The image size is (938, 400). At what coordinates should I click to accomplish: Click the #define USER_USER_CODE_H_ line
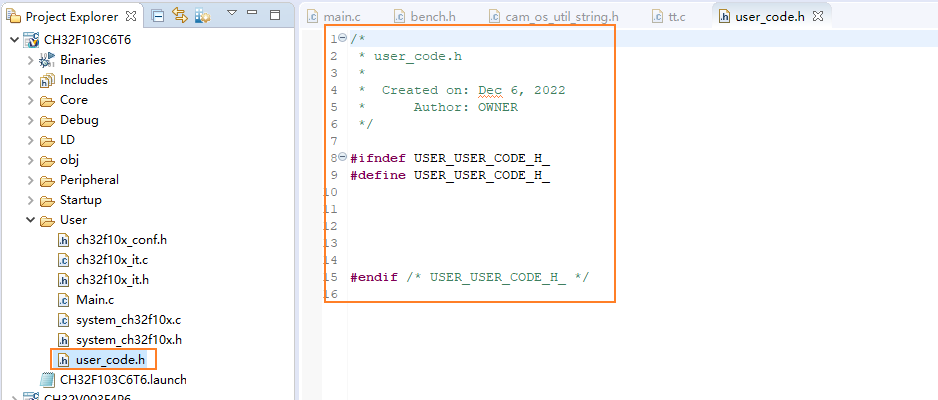pyautogui.click(x=450, y=175)
